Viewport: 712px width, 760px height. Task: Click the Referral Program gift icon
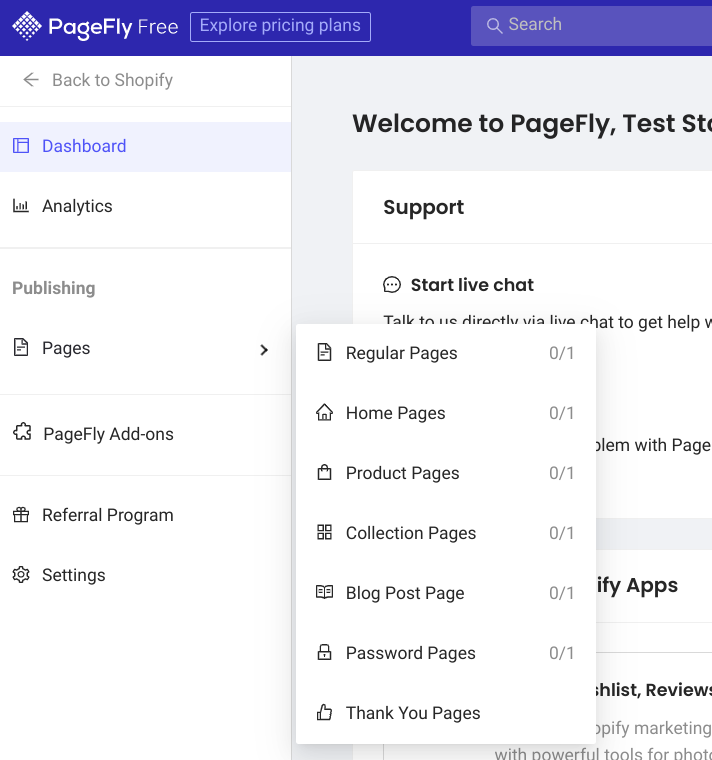[21, 515]
